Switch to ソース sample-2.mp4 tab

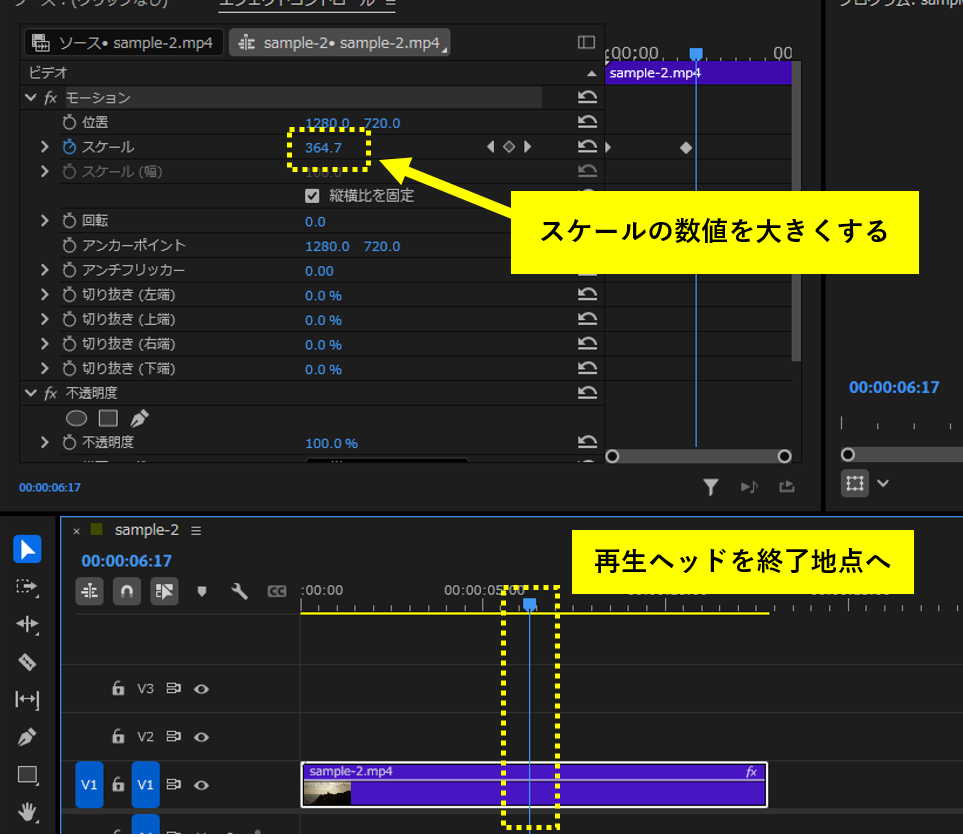(124, 43)
